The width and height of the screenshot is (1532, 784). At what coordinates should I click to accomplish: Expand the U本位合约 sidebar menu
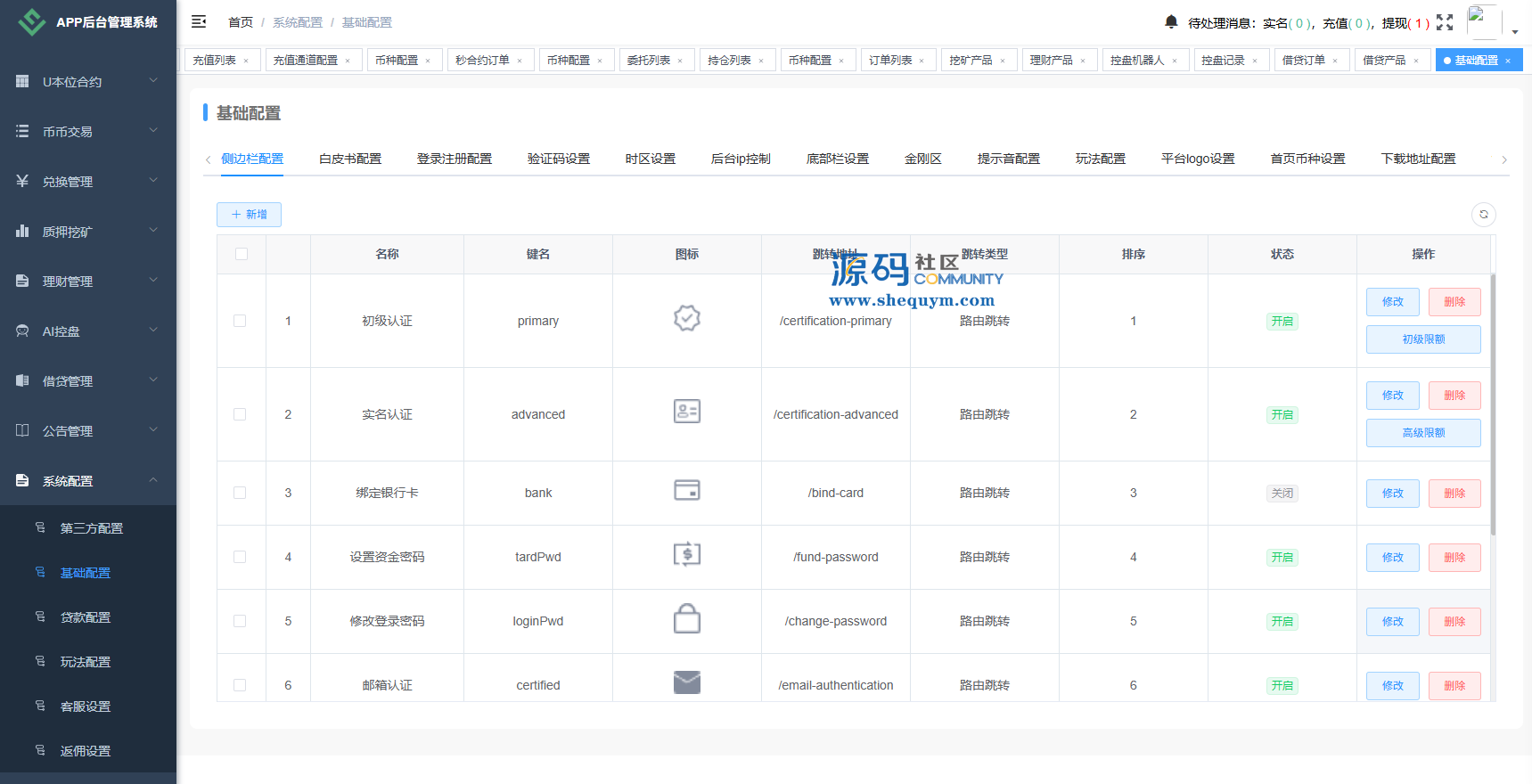(x=87, y=82)
